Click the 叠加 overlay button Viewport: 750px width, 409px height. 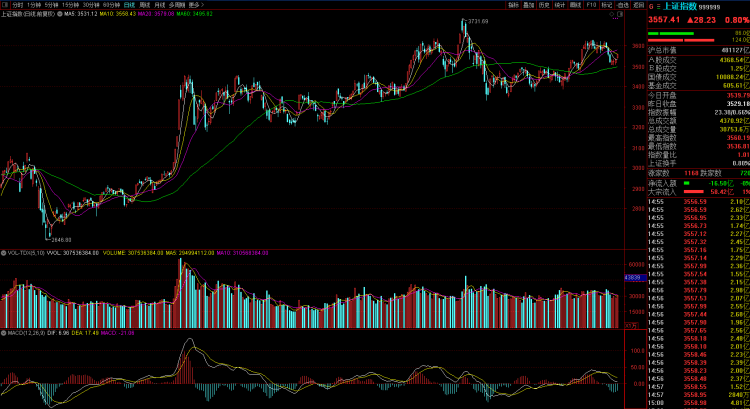(x=528, y=5)
